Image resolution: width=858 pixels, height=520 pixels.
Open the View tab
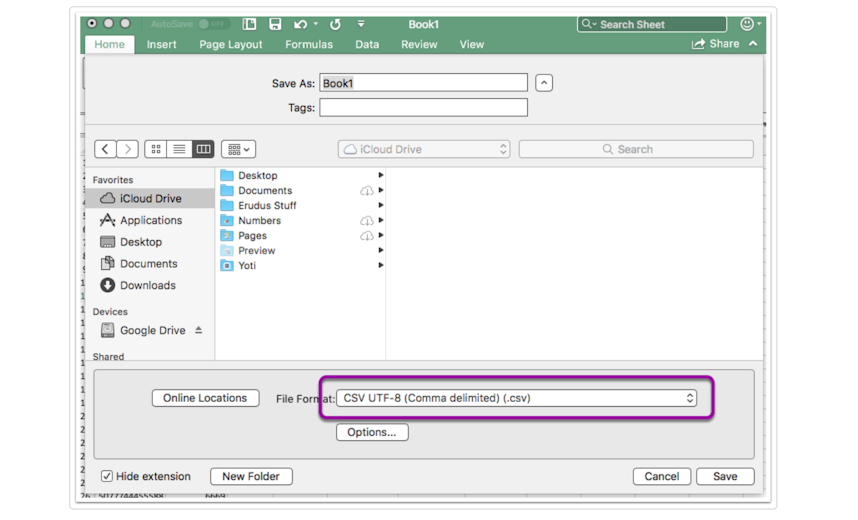(x=472, y=44)
